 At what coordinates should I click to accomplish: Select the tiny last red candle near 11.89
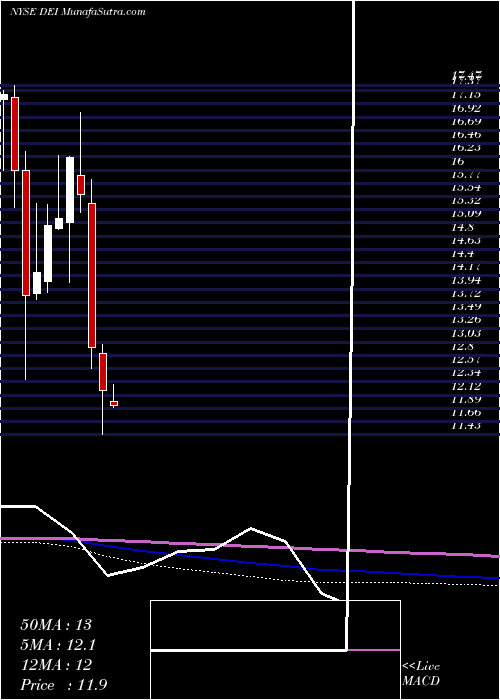(x=114, y=403)
